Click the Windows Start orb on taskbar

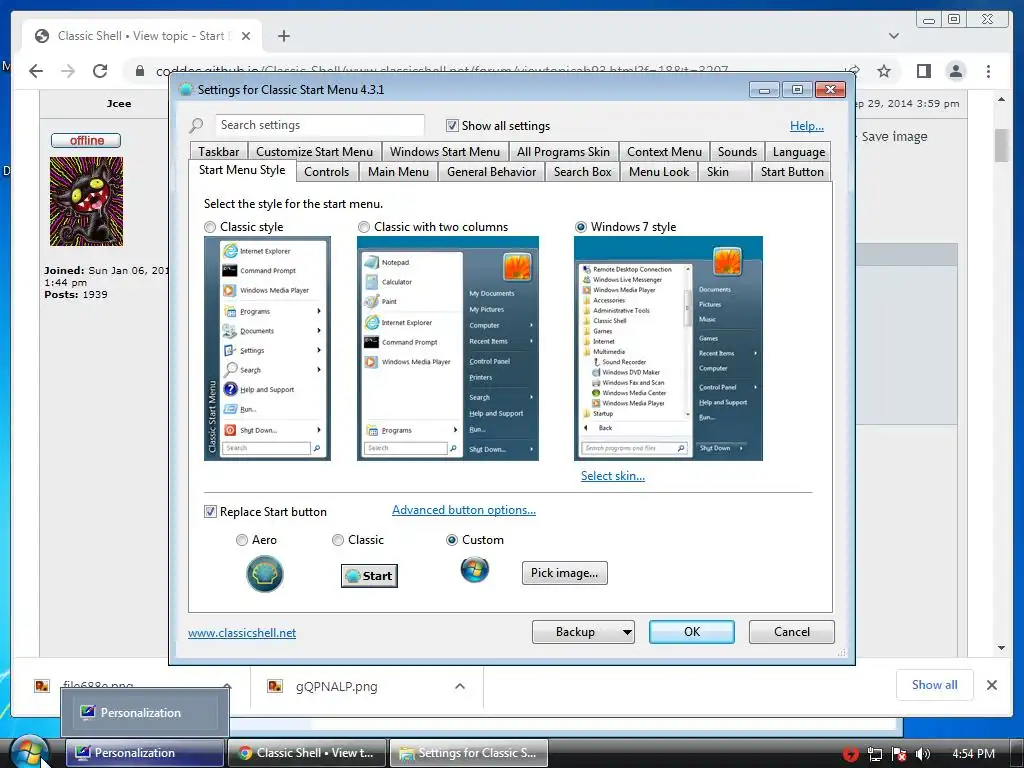click(29, 752)
